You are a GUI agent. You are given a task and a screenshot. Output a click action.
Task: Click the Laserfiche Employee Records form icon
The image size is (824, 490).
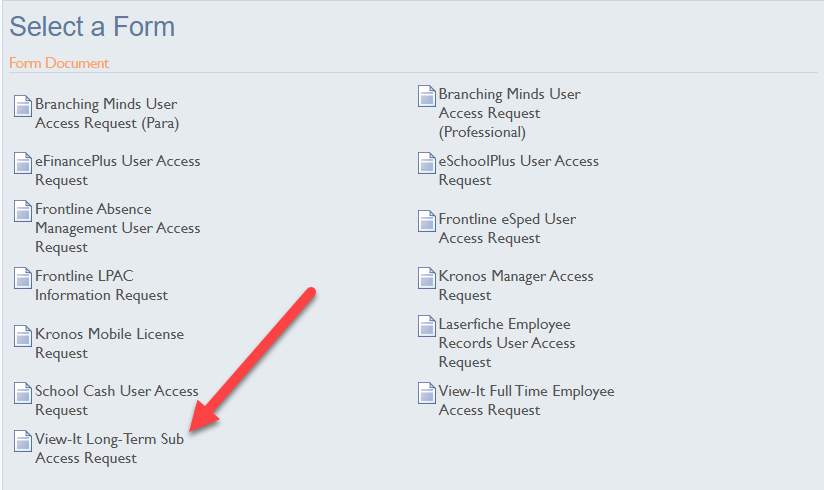point(427,326)
